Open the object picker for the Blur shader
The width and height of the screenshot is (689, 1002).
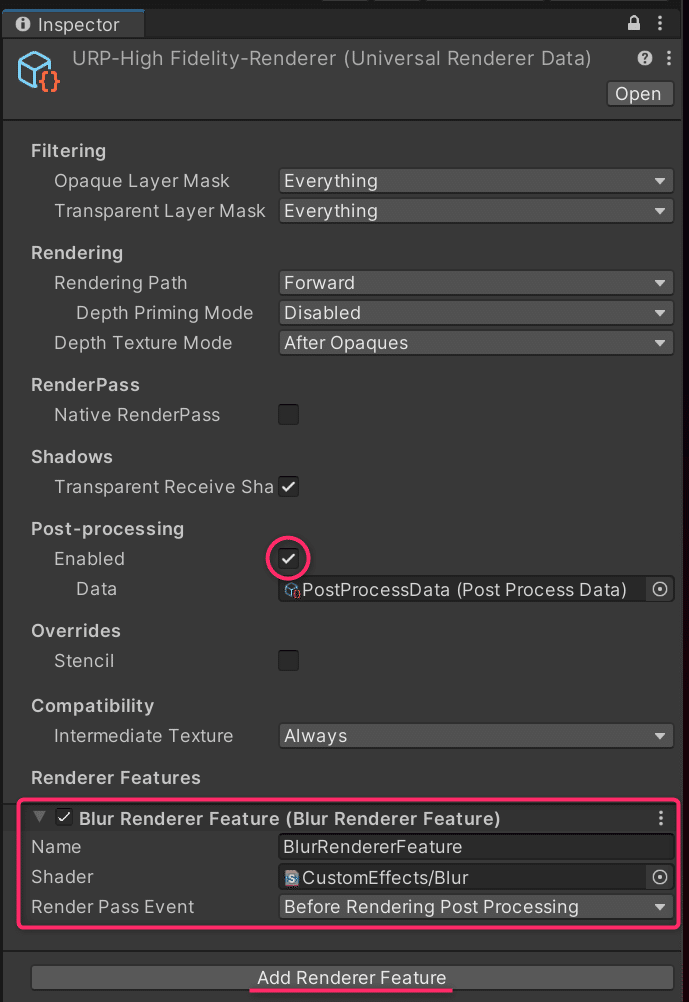click(x=660, y=877)
